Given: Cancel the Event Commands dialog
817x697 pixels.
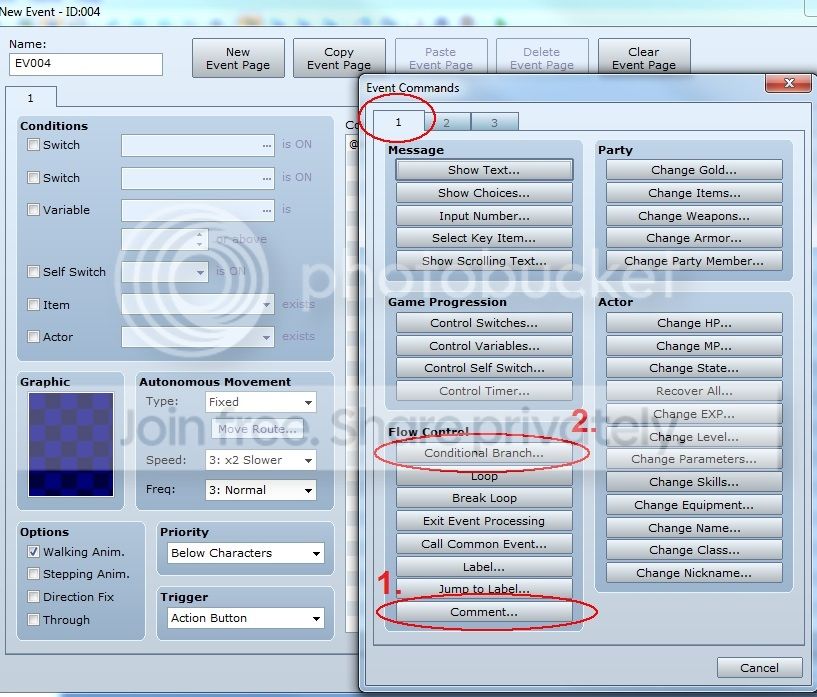Looking at the screenshot, I should click(759, 667).
